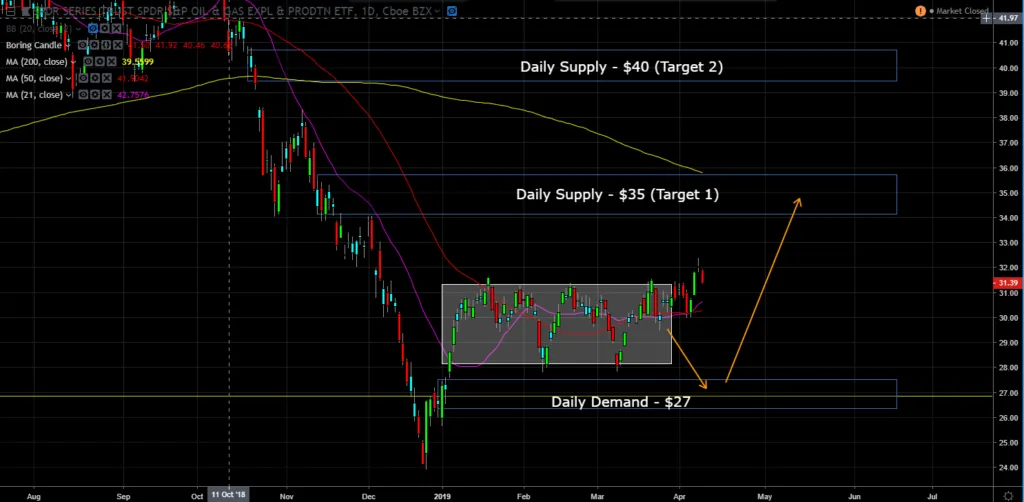Open Boring Candle source code braces icon
This screenshot has width=1024, height=502.
(106, 45)
